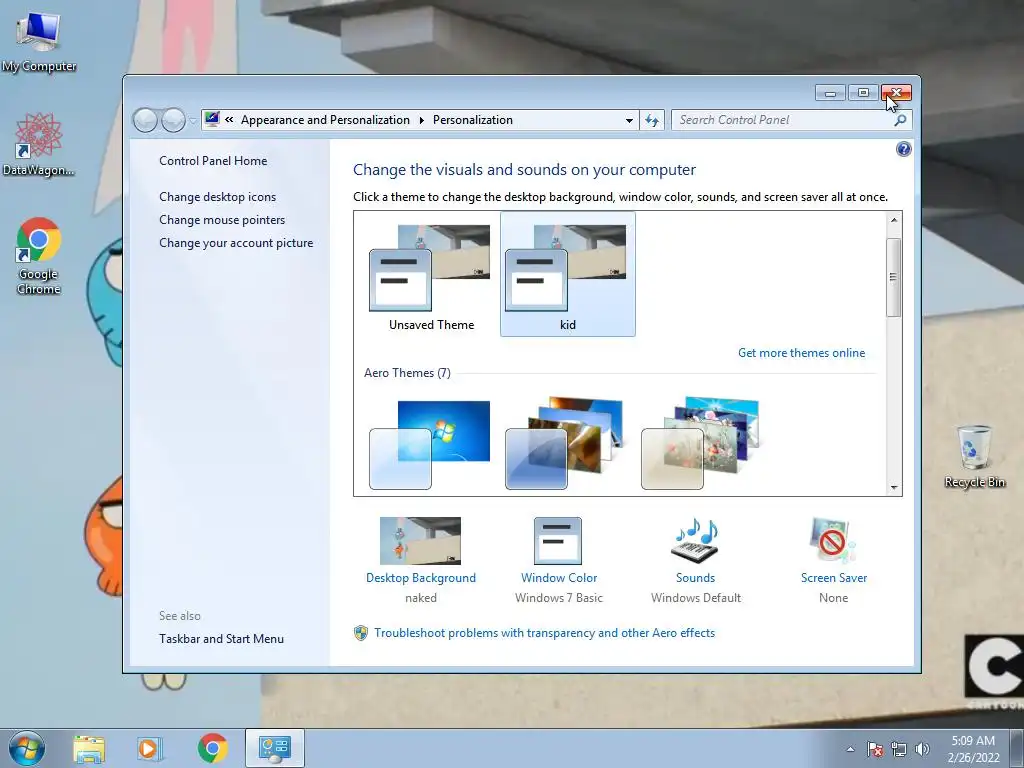Open Desktop Background settings icon
The width and height of the screenshot is (1024, 768).
point(421,541)
